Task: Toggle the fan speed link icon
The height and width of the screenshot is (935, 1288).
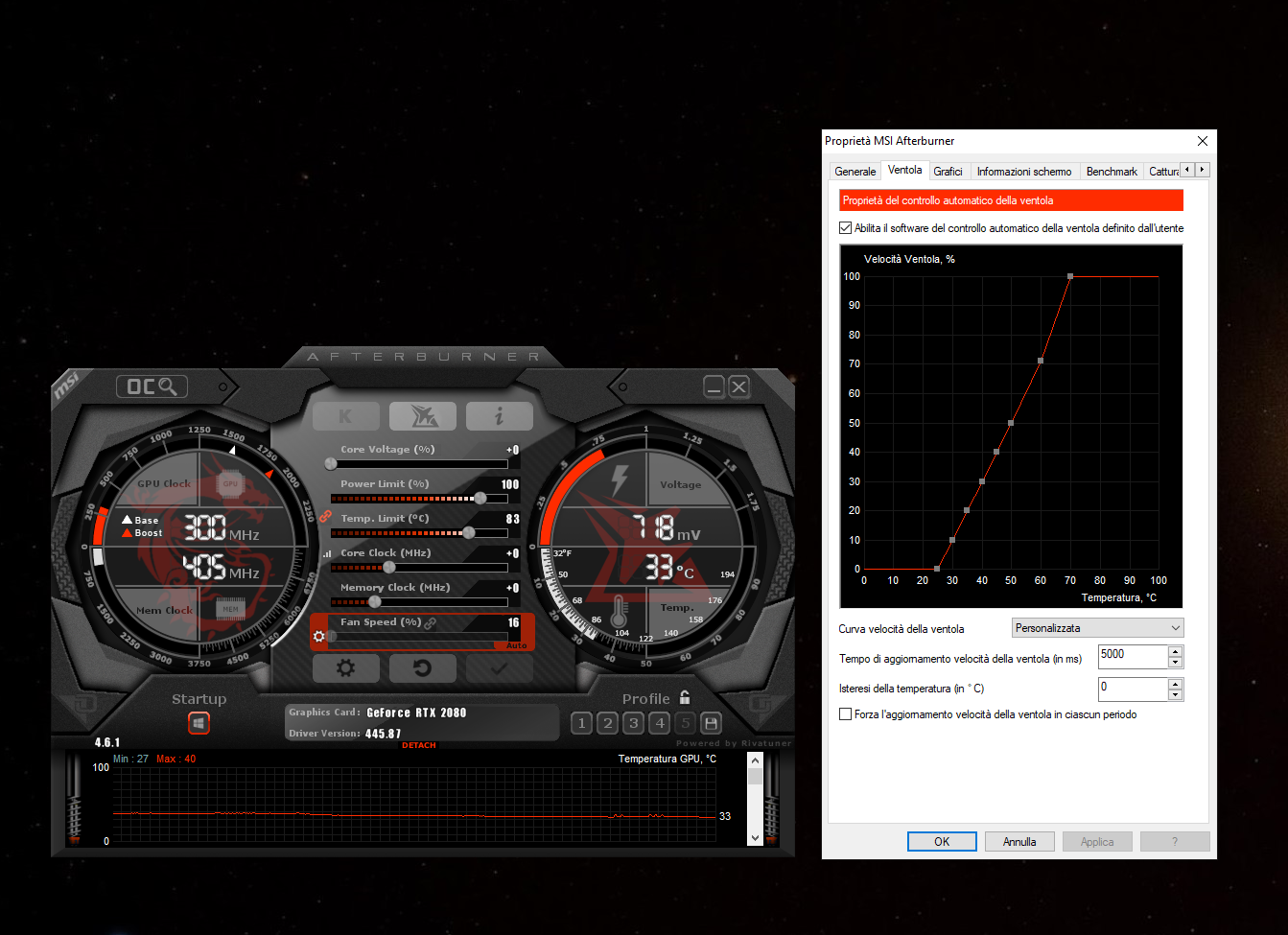Action: click(x=431, y=622)
